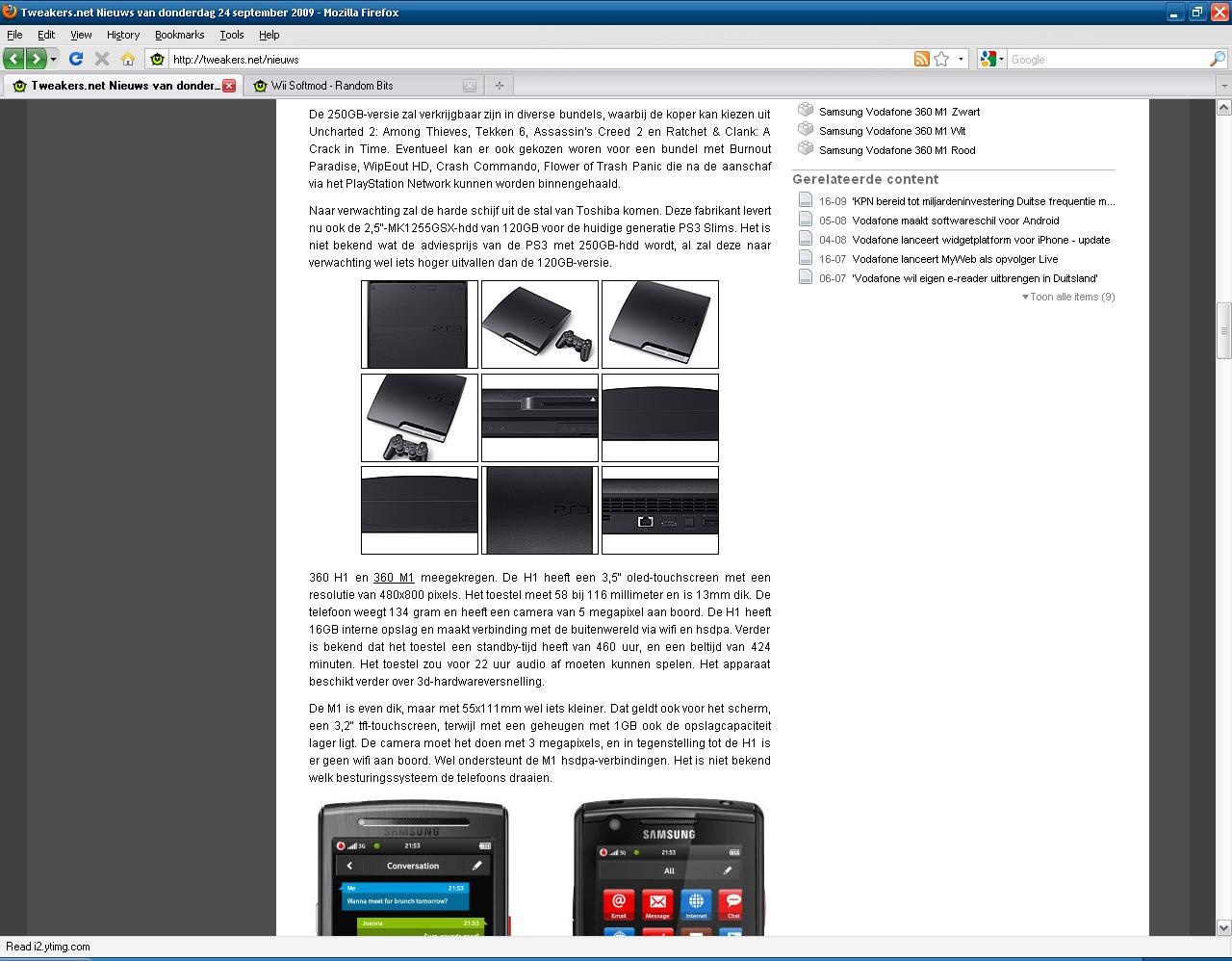This screenshot has width=1232, height=961.
Task: Open the 'Vodafone wil eigen e-reader' article link
Action: tap(975, 278)
